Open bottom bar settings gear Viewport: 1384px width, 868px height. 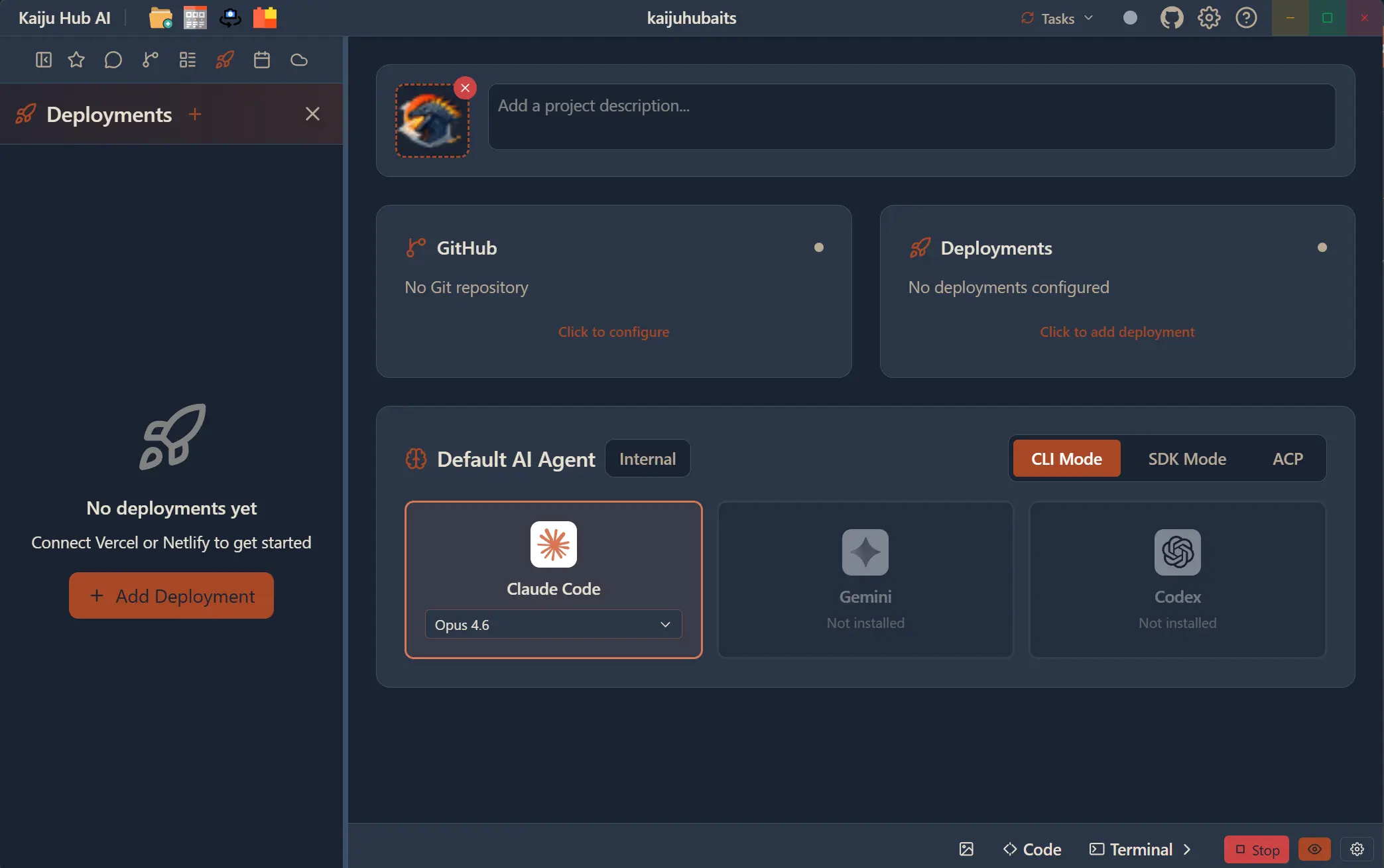pyautogui.click(x=1357, y=849)
